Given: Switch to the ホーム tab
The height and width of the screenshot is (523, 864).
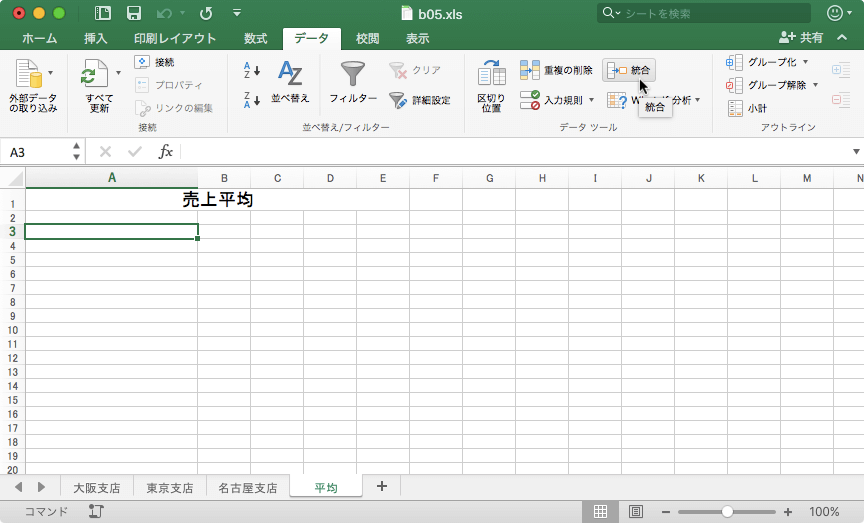Looking at the screenshot, I should tap(40, 38).
